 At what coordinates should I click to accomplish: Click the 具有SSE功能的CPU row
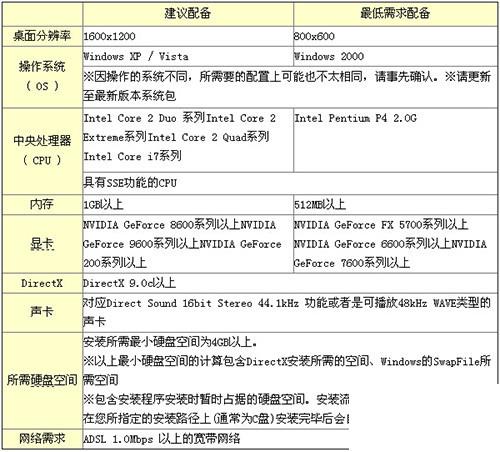290,183
